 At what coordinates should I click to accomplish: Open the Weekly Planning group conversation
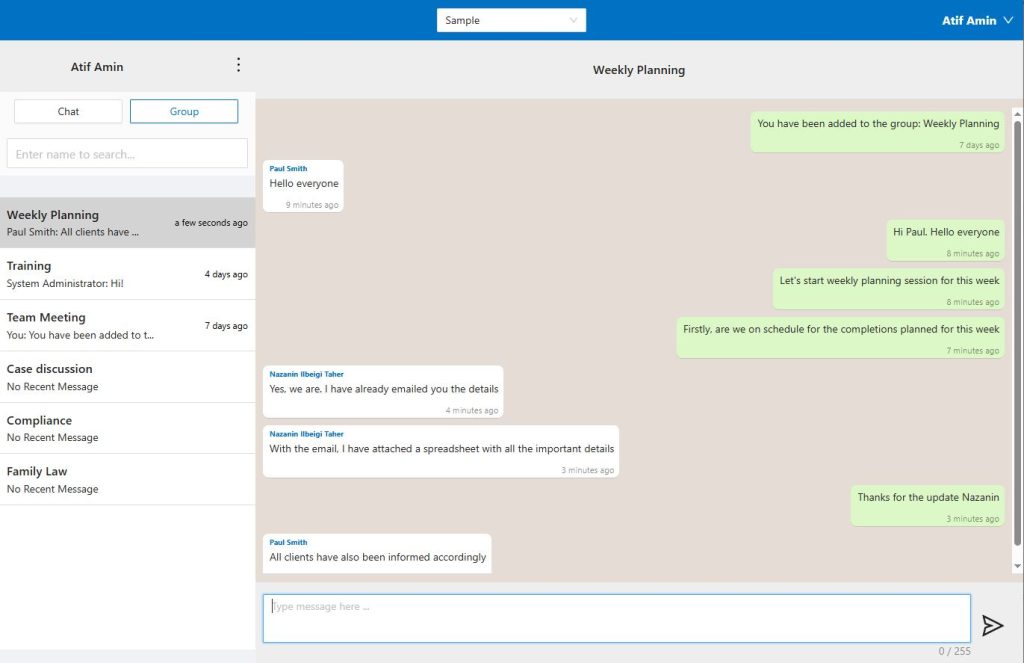tap(127, 223)
